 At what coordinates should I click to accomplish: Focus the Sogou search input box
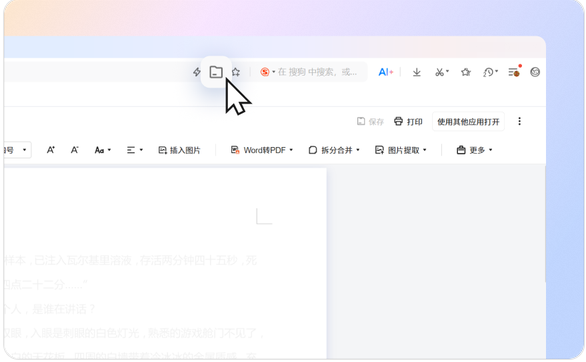point(317,72)
